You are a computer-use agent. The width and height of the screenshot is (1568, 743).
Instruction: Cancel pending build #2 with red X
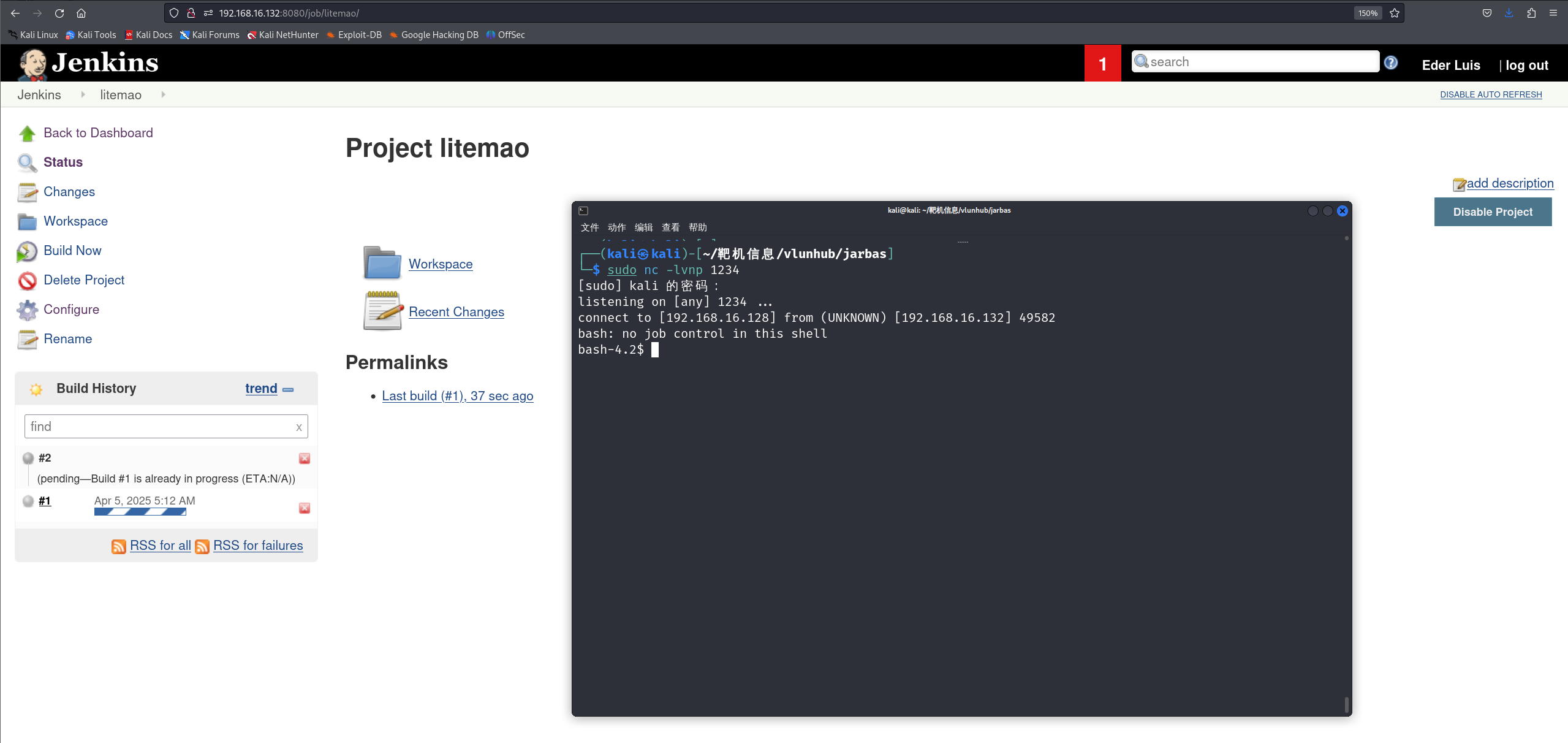[304, 459]
